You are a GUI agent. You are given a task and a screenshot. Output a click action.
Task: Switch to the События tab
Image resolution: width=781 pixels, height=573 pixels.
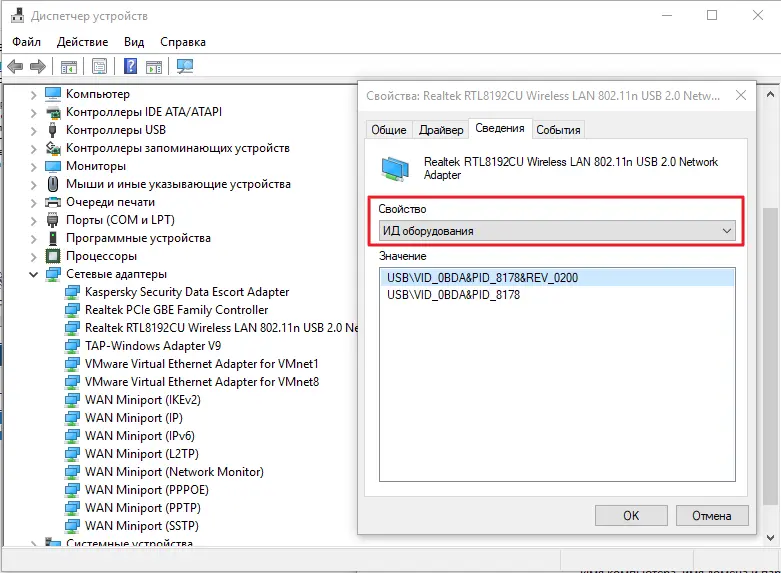(558, 130)
